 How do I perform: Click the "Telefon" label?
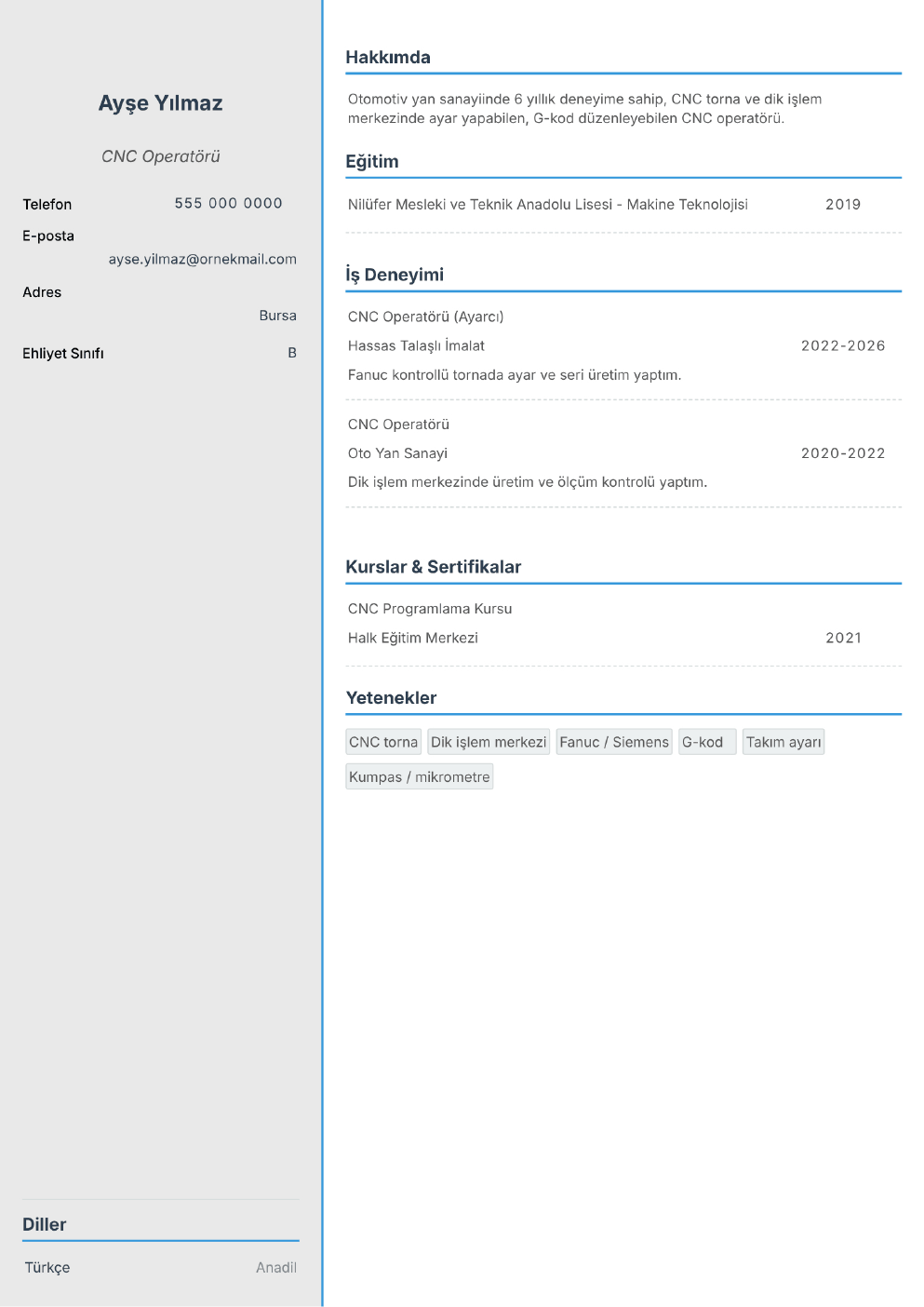coord(47,204)
